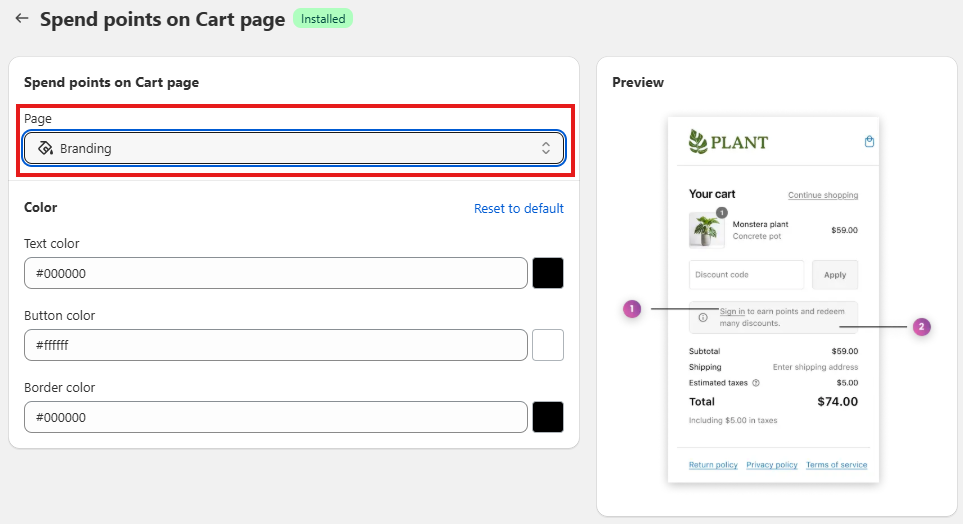This screenshot has width=963, height=524.
Task: Open the black Text color swatch
Action: [x=548, y=273]
